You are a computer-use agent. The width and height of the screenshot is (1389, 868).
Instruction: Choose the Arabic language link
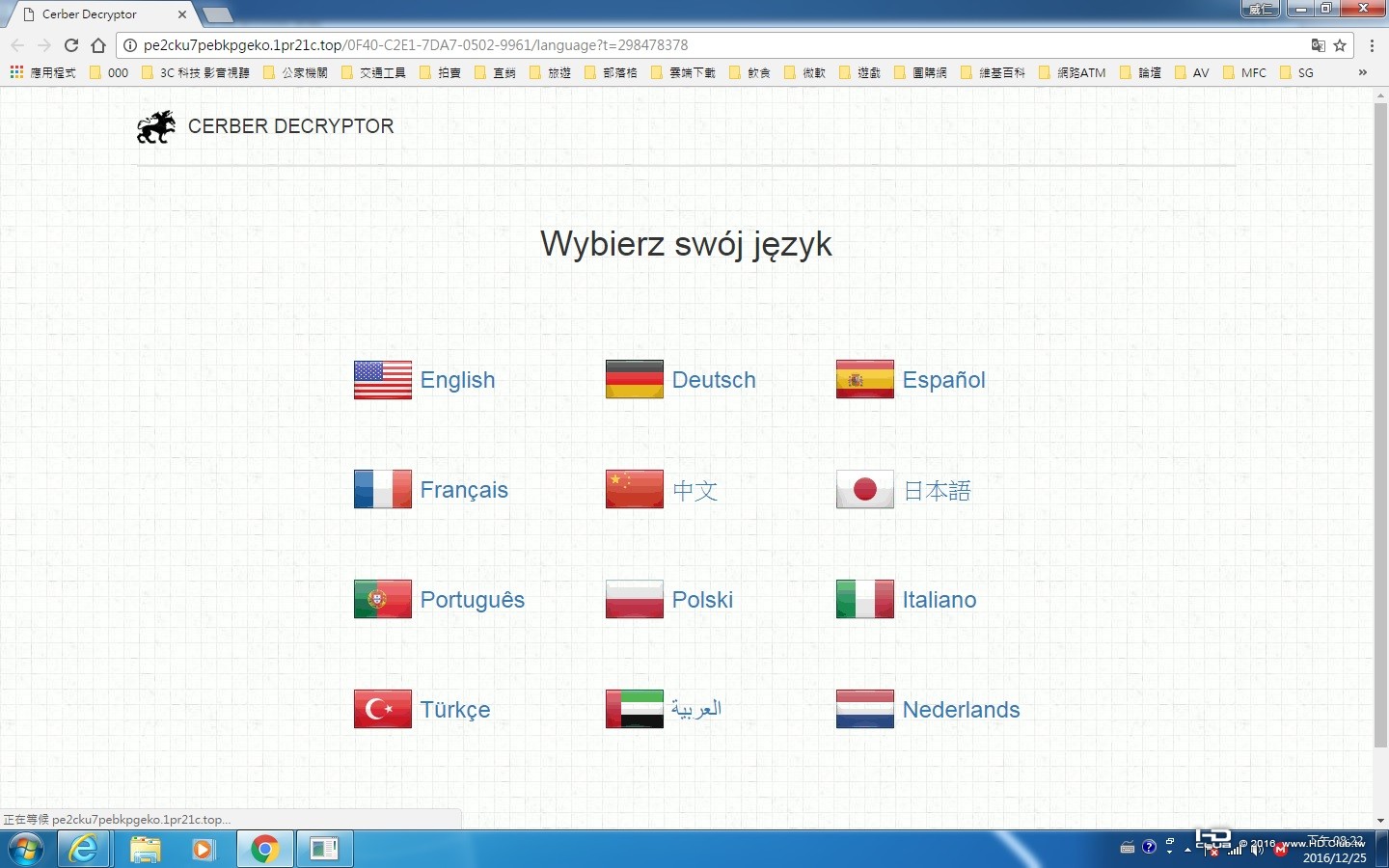click(696, 710)
